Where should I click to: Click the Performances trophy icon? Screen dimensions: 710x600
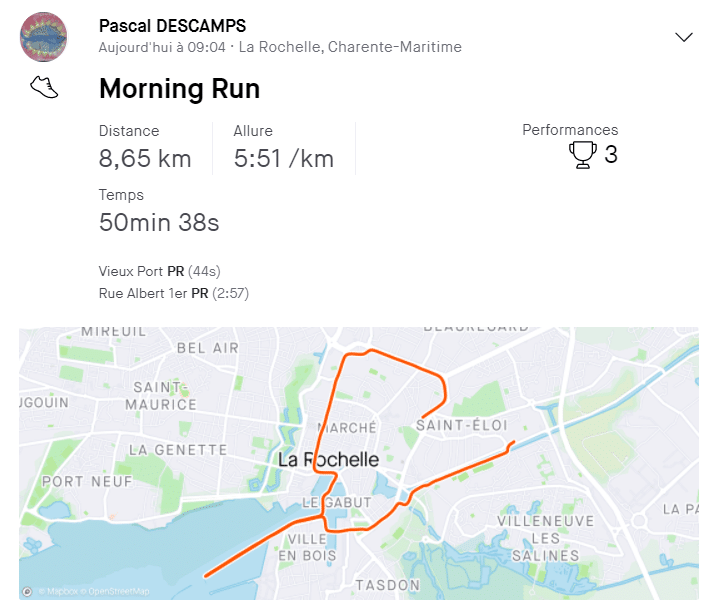[x=582, y=155]
